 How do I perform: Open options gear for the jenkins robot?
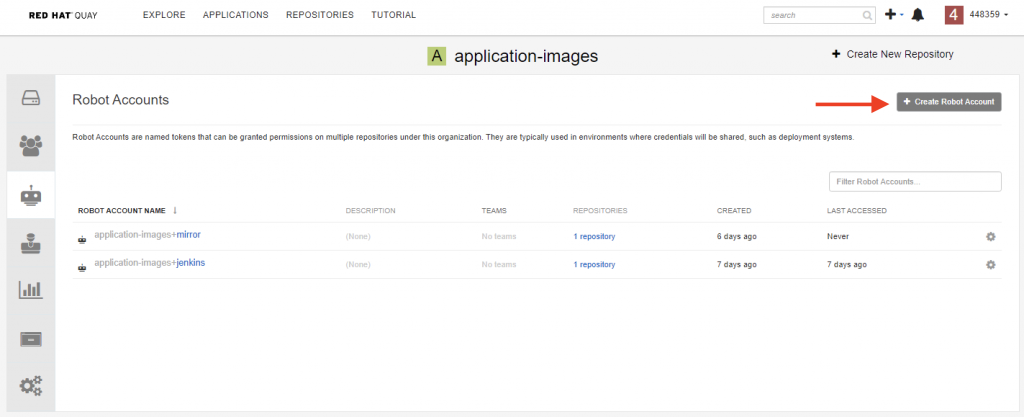click(991, 264)
